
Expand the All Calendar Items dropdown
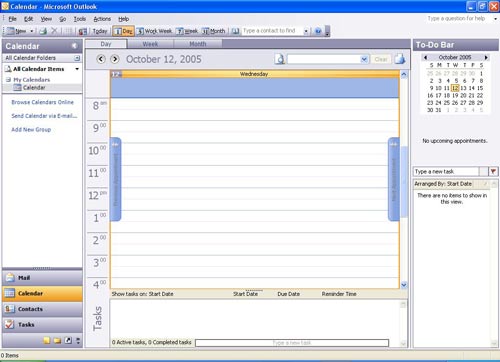[x=77, y=69]
